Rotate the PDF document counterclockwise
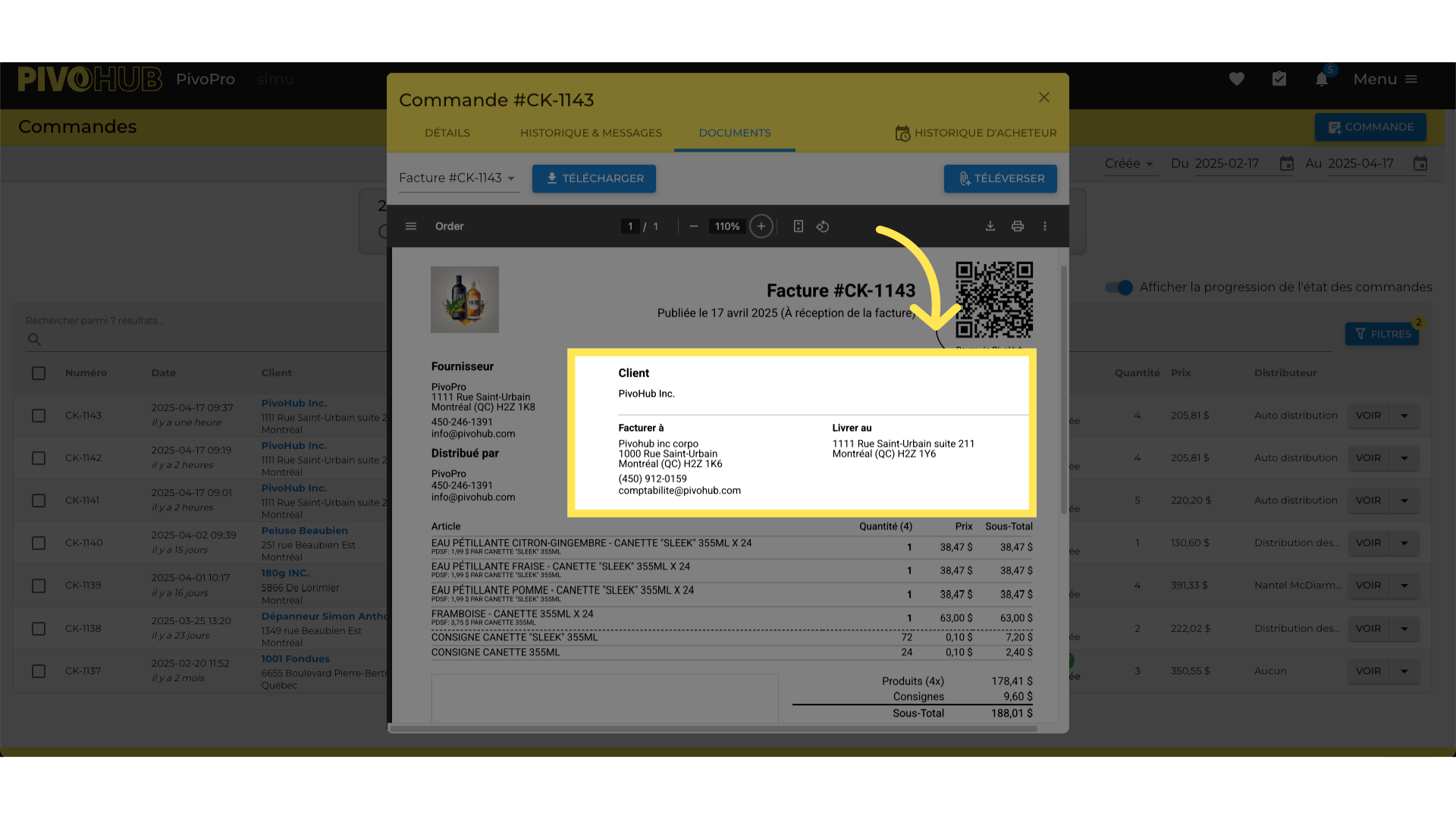The width and height of the screenshot is (1456, 819). pyautogui.click(x=823, y=226)
